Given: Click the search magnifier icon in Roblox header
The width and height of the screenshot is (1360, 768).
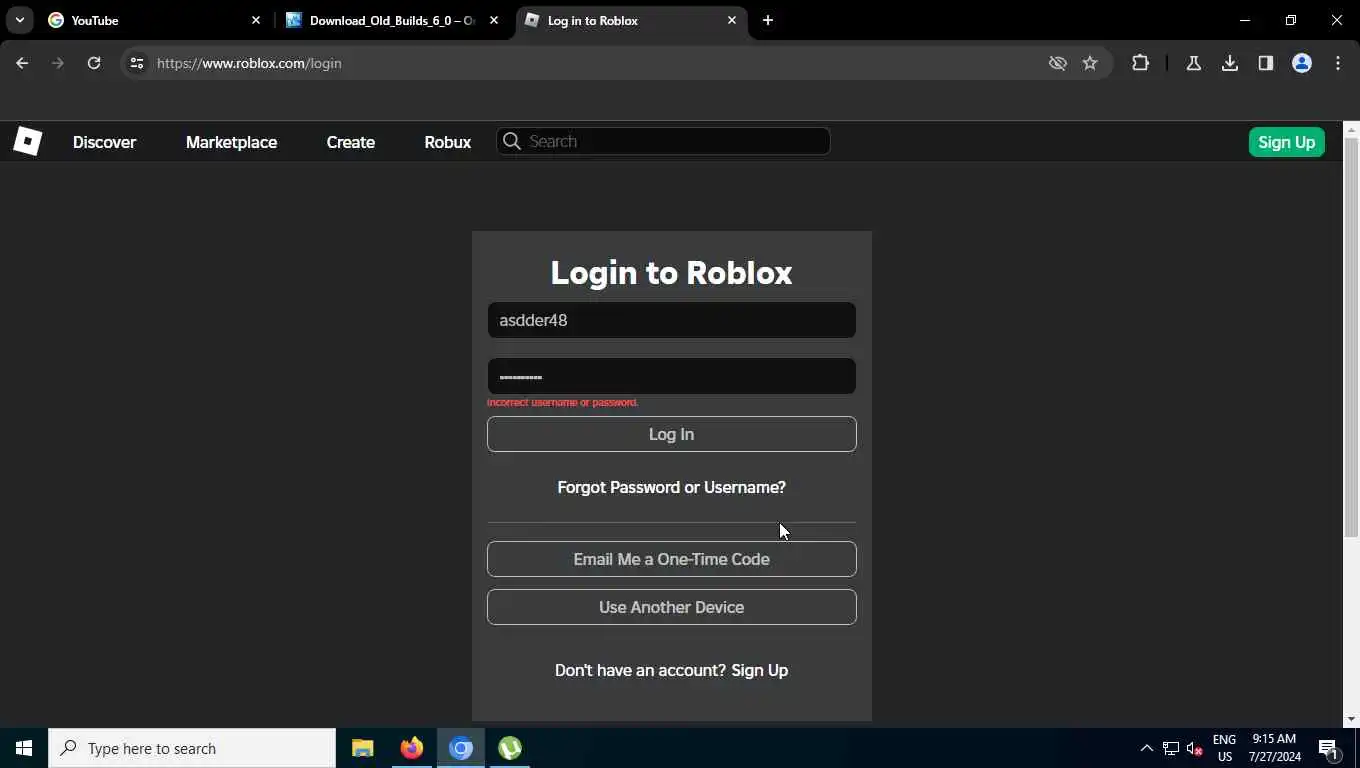Looking at the screenshot, I should [512, 141].
